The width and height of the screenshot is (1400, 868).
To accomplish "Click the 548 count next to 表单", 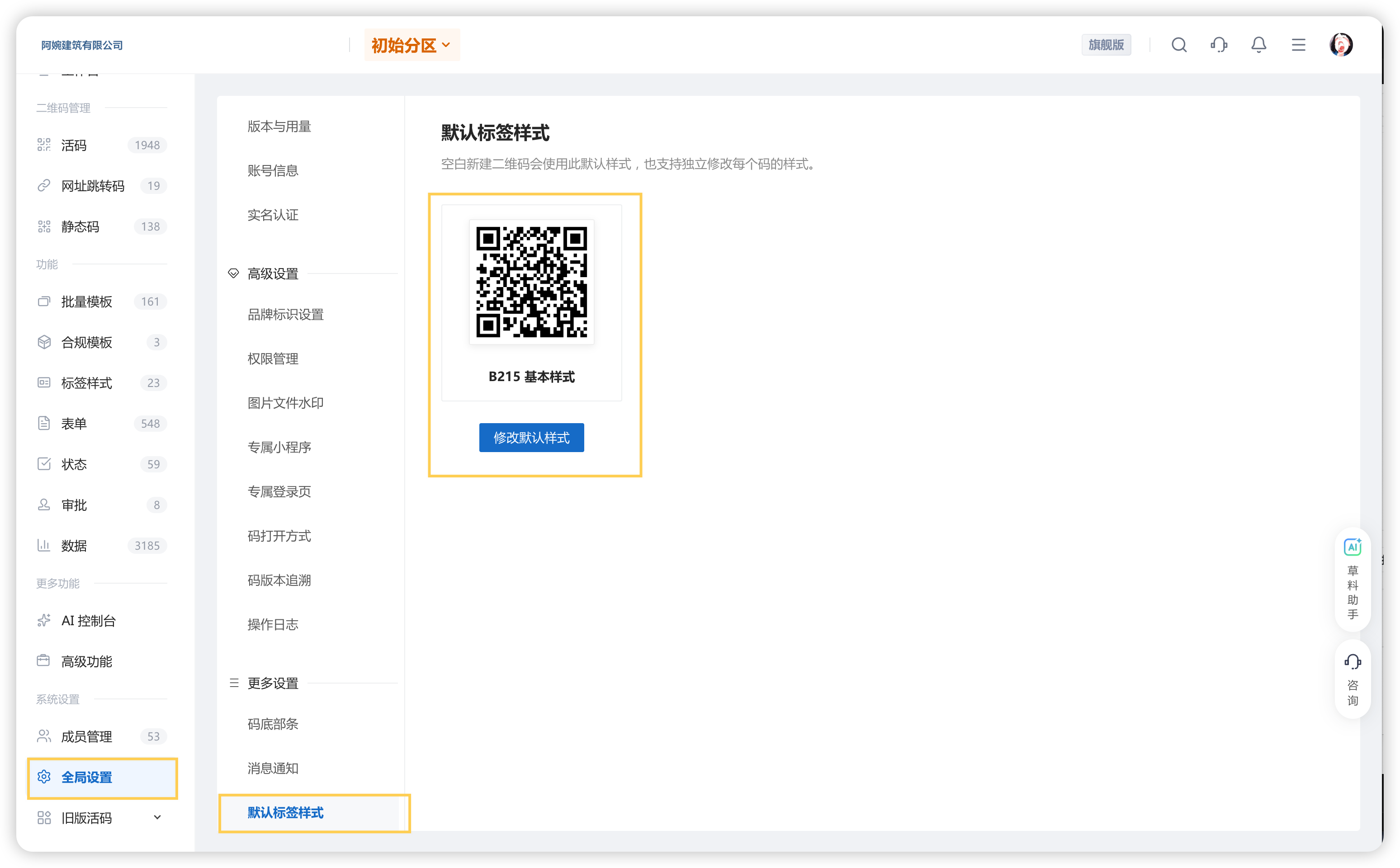I will (151, 423).
